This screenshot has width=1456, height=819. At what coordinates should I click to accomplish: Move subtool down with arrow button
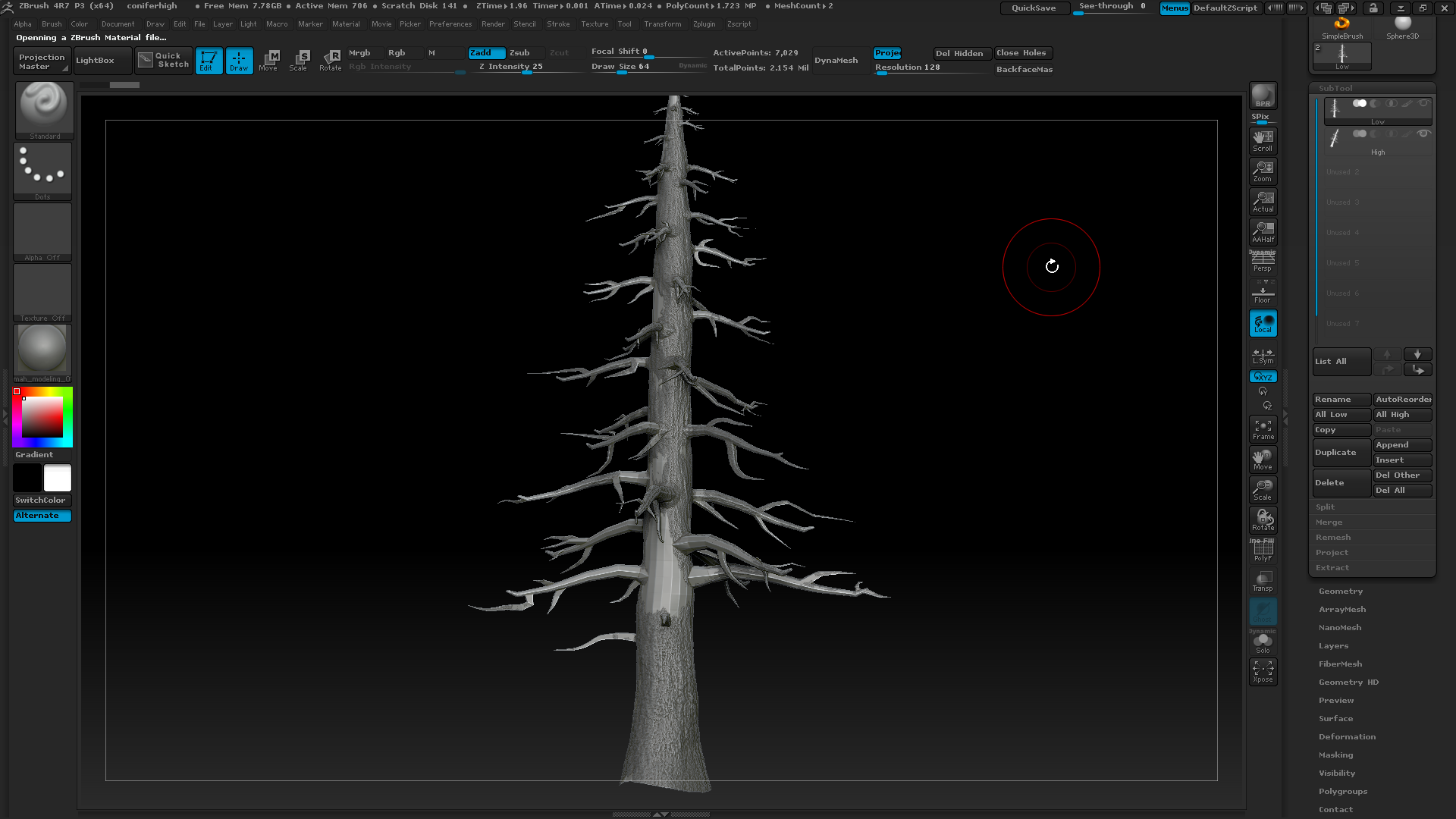[1417, 354]
